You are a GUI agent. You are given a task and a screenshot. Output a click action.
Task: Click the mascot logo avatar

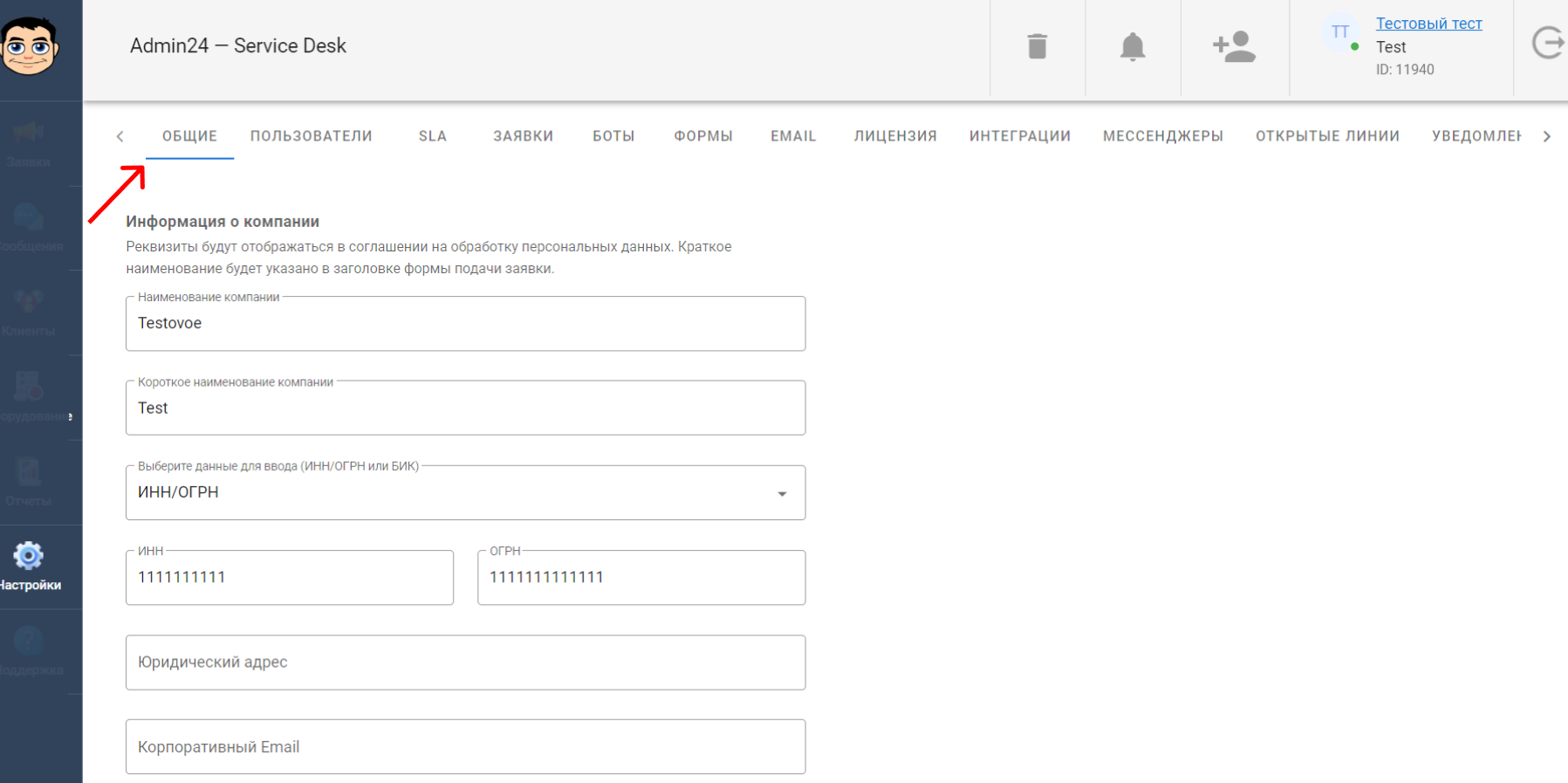coord(30,45)
